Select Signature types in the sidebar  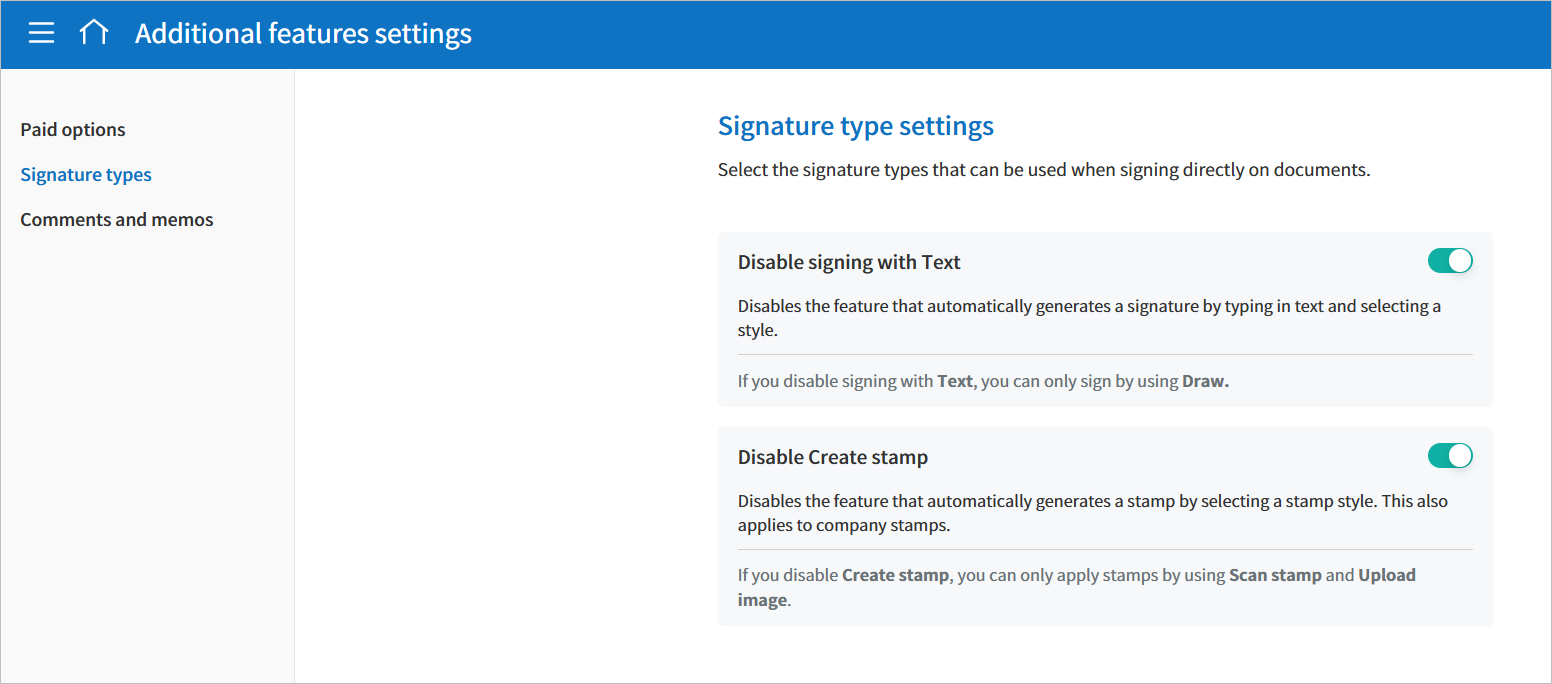(86, 175)
